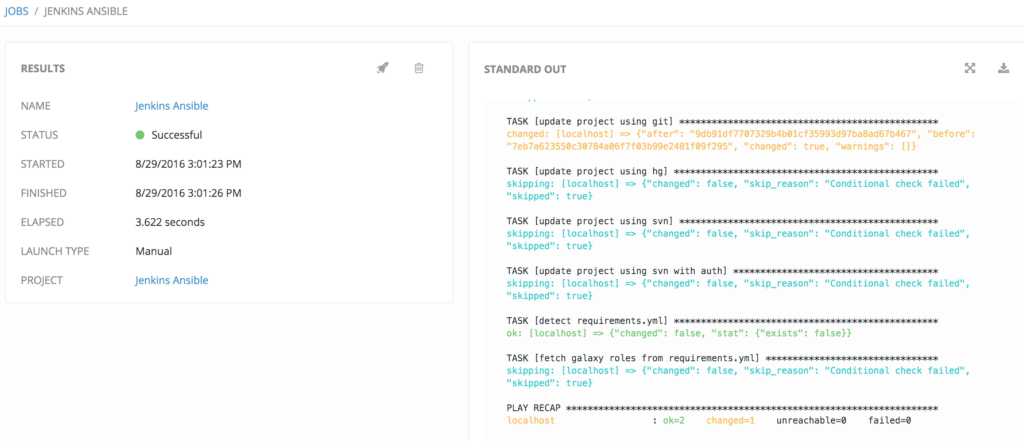Select the Successful status text
The width and height of the screenshot is (1024, 441).
pos(177,135)
